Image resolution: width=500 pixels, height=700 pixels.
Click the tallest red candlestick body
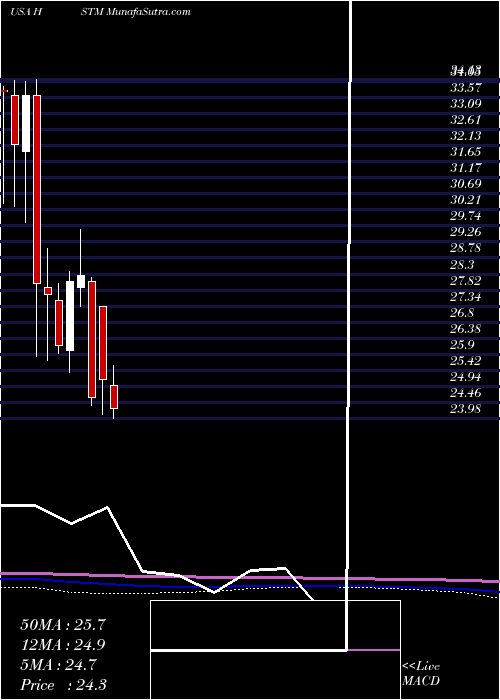[37, 189]
